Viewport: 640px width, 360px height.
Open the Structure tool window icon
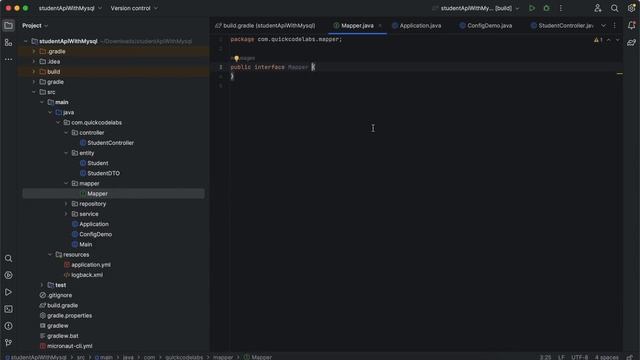(x=8, y=42)
